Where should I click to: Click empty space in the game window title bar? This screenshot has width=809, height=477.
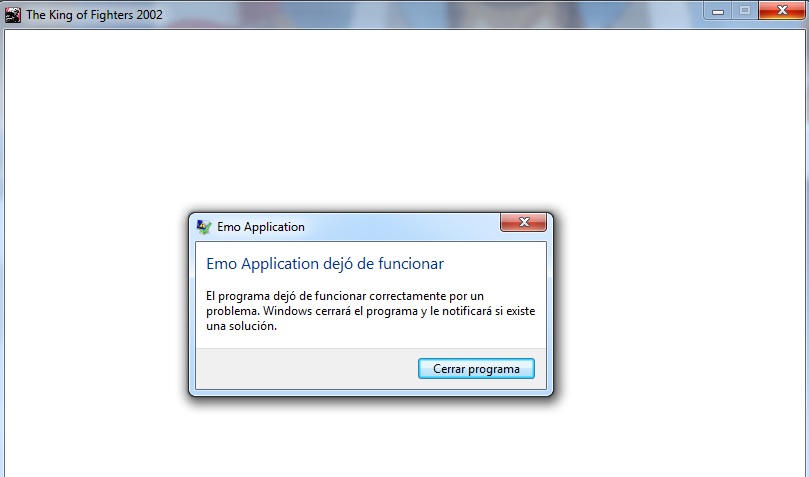(x=433, y=14)
